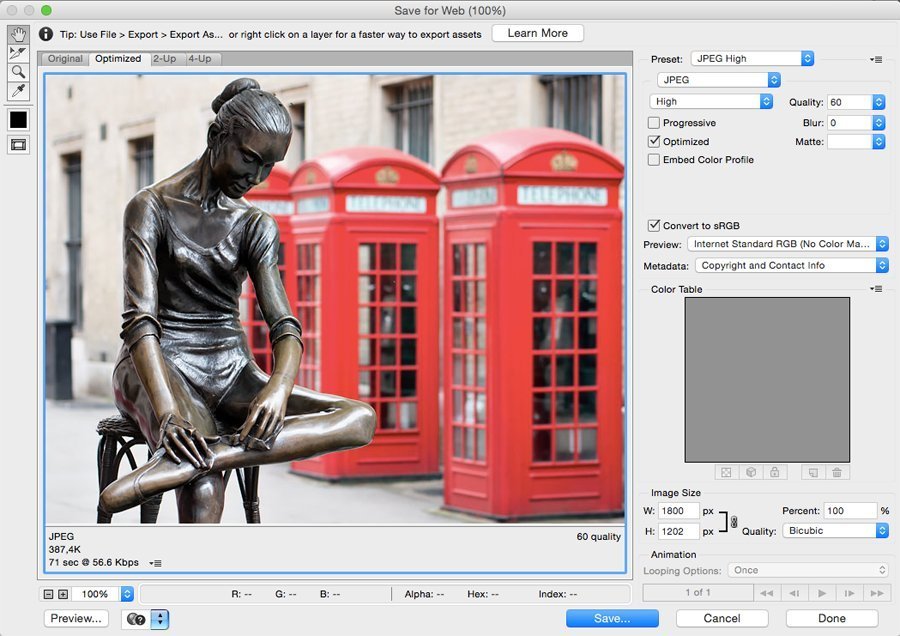Enable the Progressive checkbox

pos(654,121)
